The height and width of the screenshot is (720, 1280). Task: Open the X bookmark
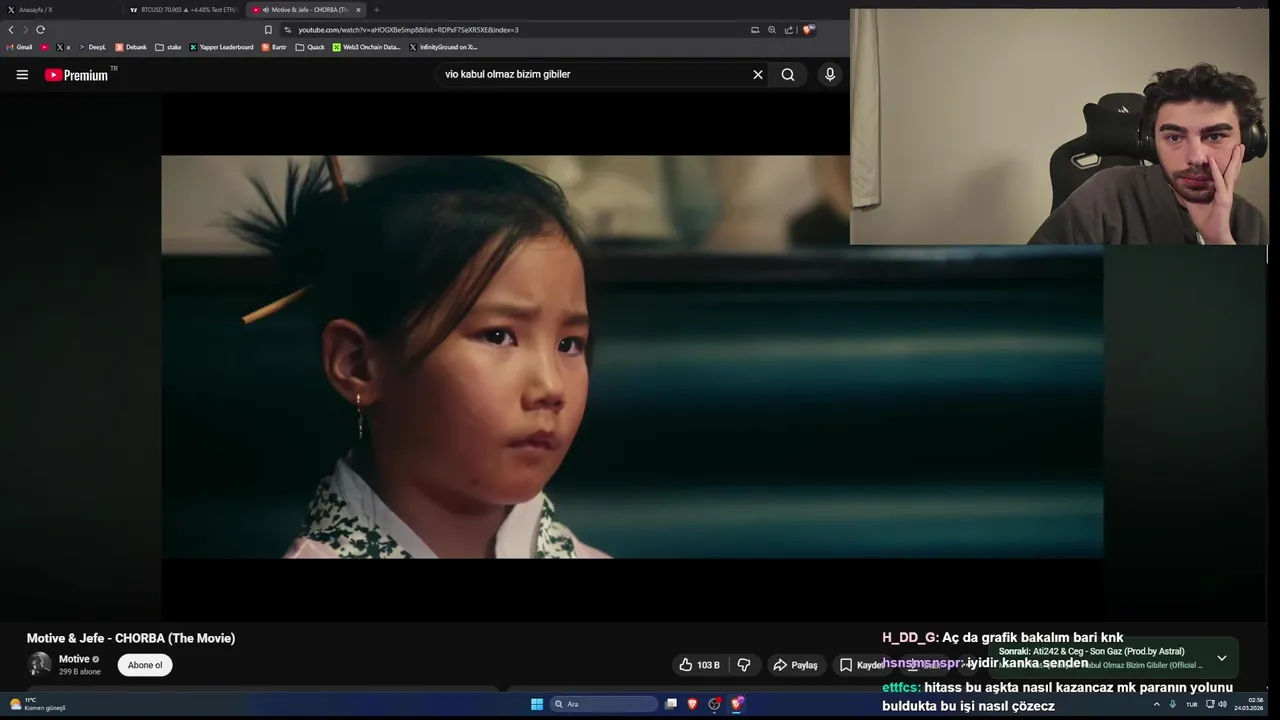tap(63, 47)
